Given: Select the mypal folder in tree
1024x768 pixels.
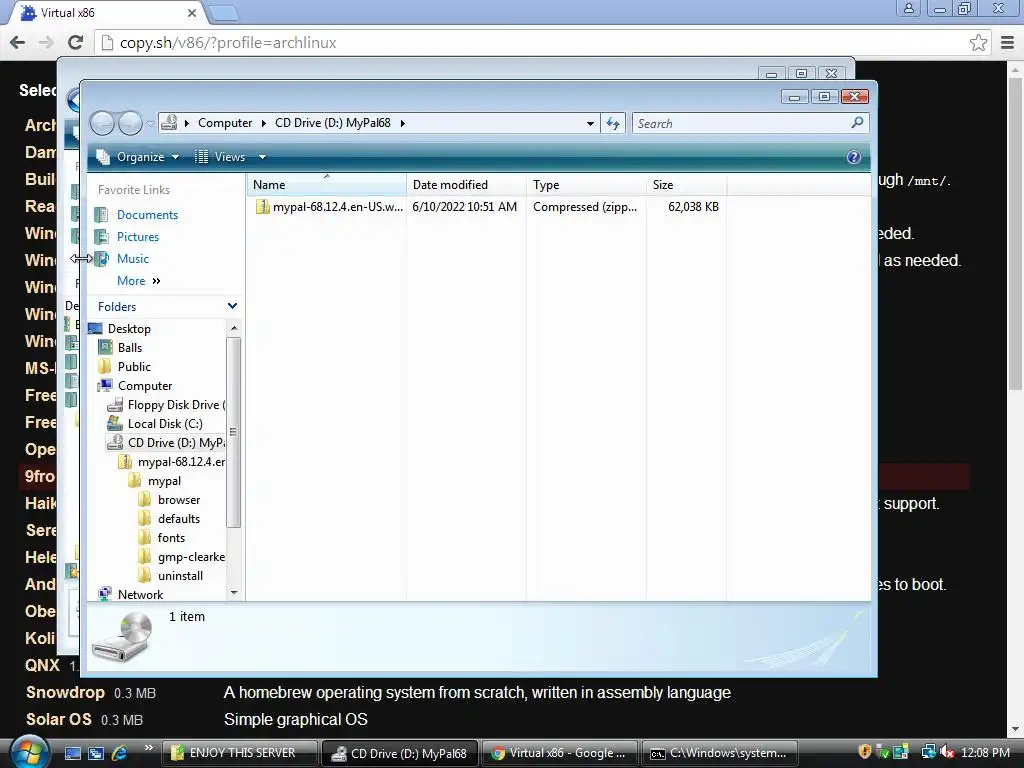Looking at the screenshot, I should (x=164, y=481).
